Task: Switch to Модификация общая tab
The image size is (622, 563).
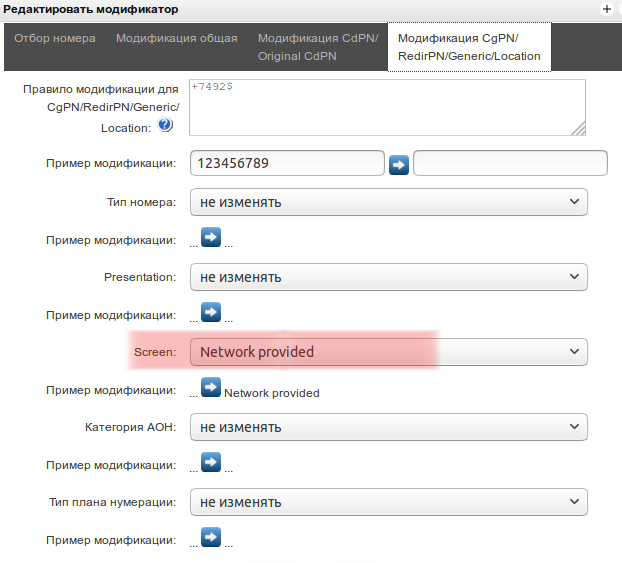Action: 177,38
